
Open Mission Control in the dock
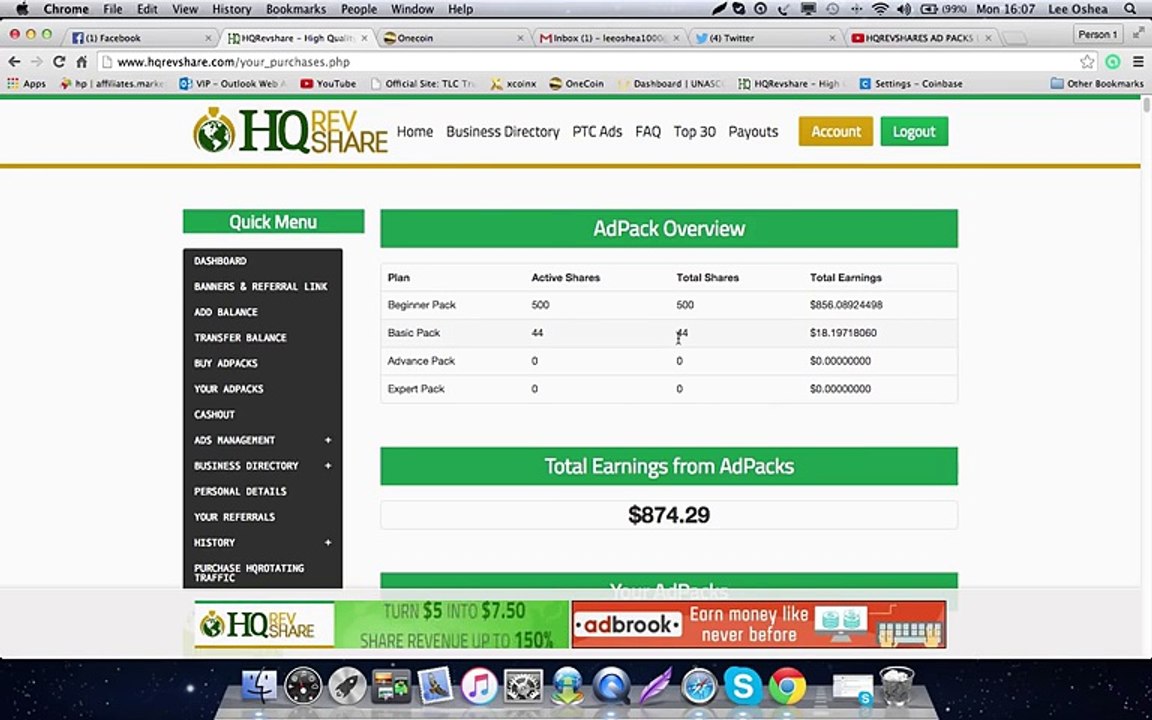click(x=391, y=686)
